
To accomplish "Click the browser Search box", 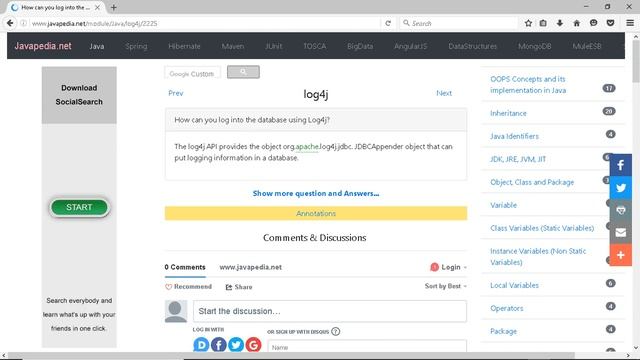I will pos(459,23).
